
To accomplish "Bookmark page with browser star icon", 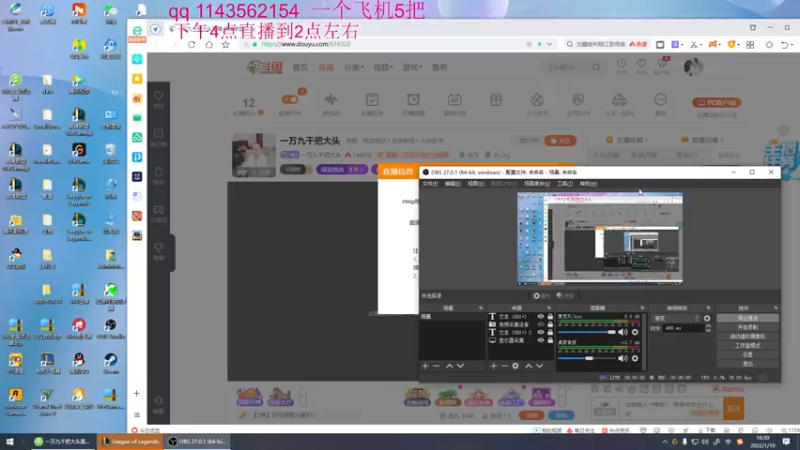I will tap(226, 45).
